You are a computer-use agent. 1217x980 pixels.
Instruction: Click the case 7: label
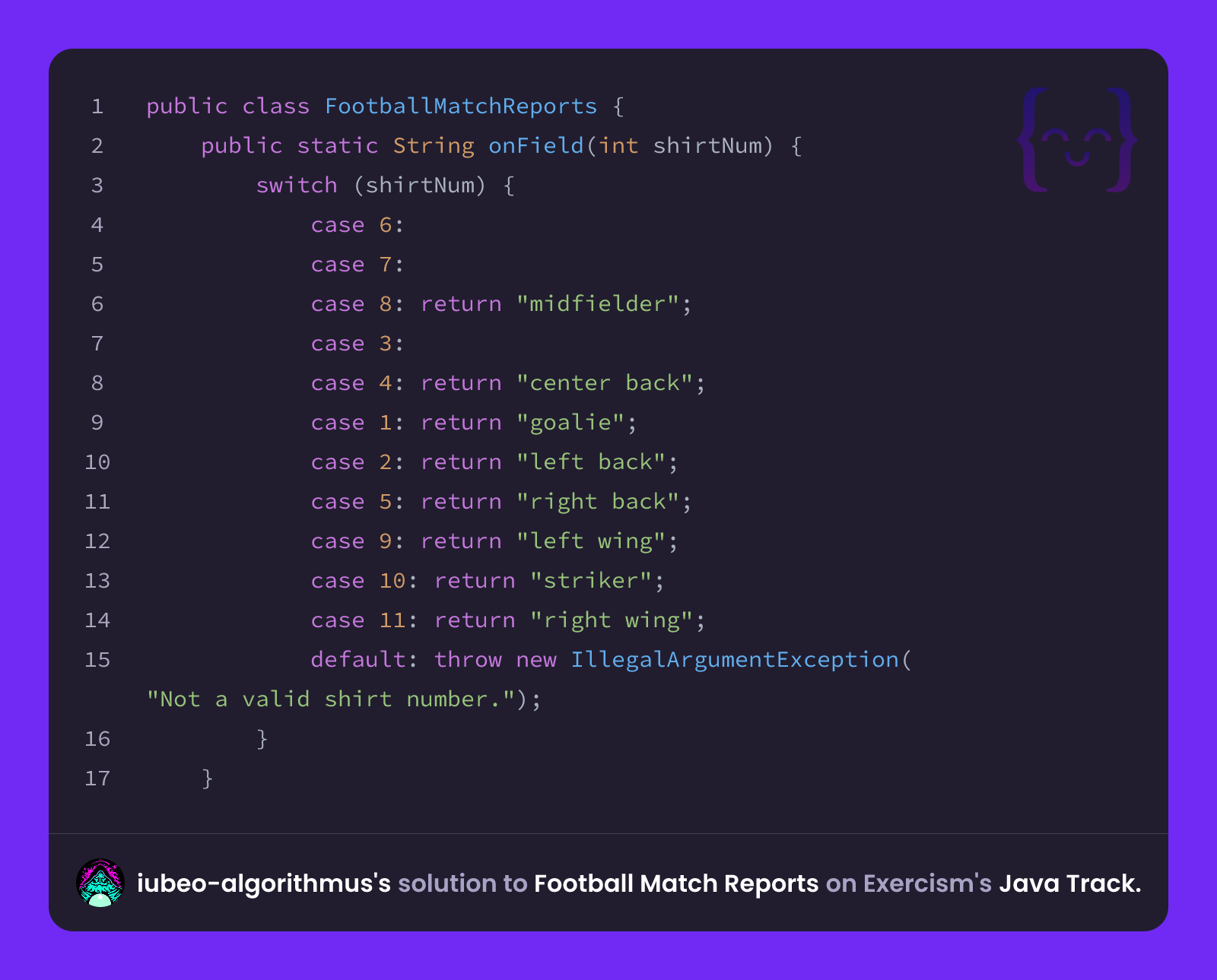[x=357, y=265]
